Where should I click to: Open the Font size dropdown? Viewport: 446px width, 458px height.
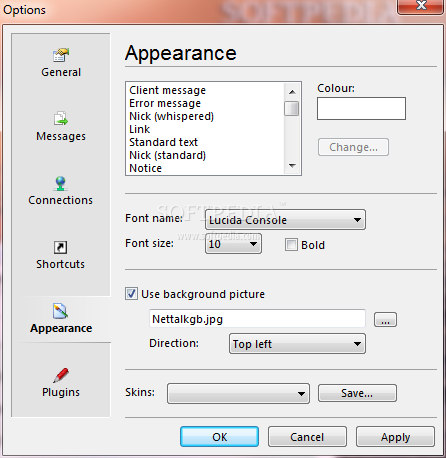[x=233, y=244]
